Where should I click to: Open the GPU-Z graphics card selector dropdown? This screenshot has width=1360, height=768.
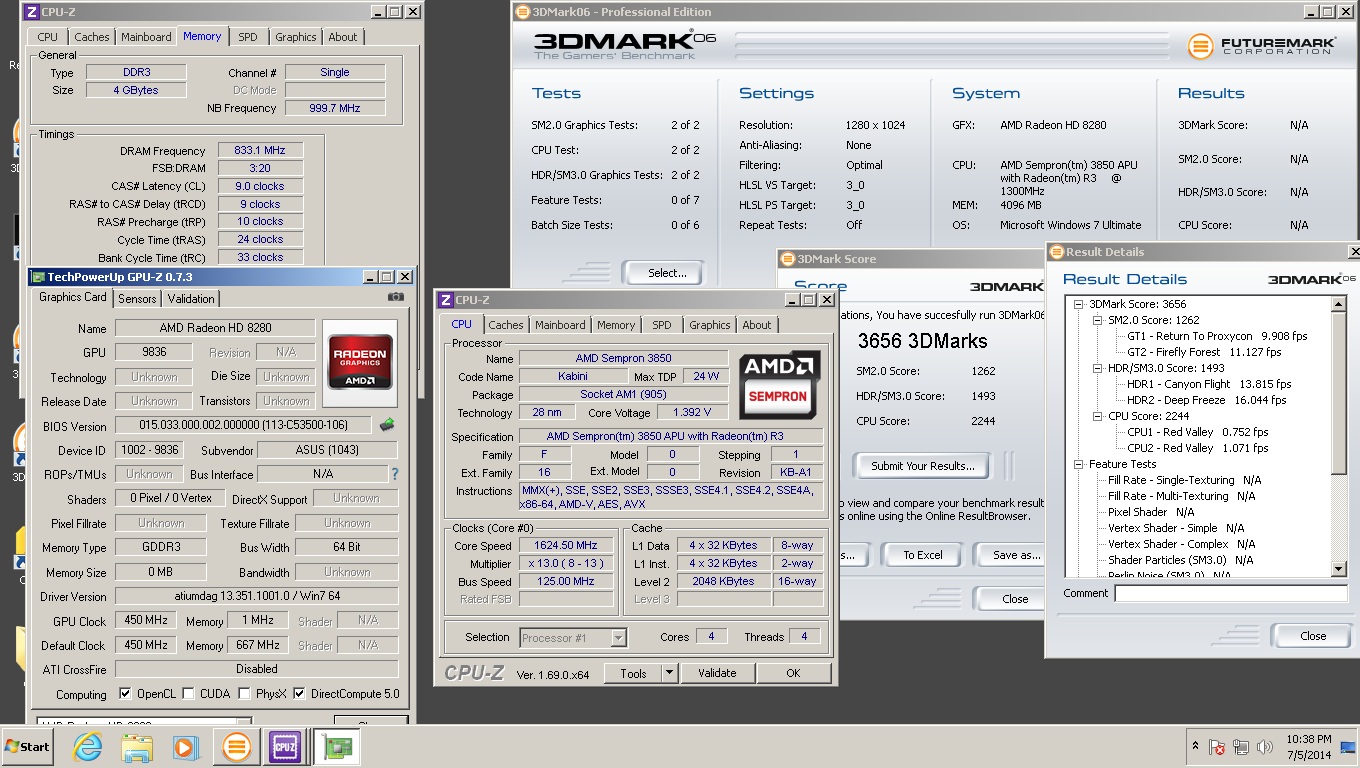tap(243, 723)
